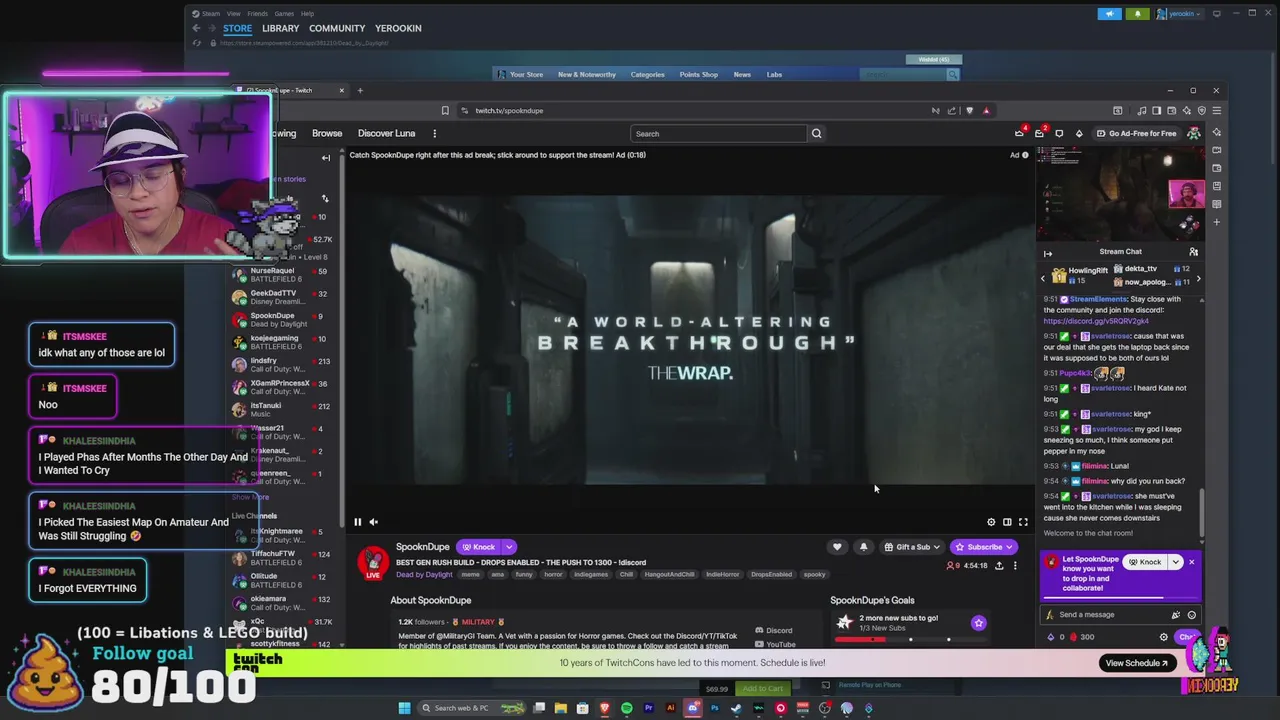The height and width of the screenshot is (720, 1280).
Task: Open the Dead by Daylight category link
Action: pos(424,574)
